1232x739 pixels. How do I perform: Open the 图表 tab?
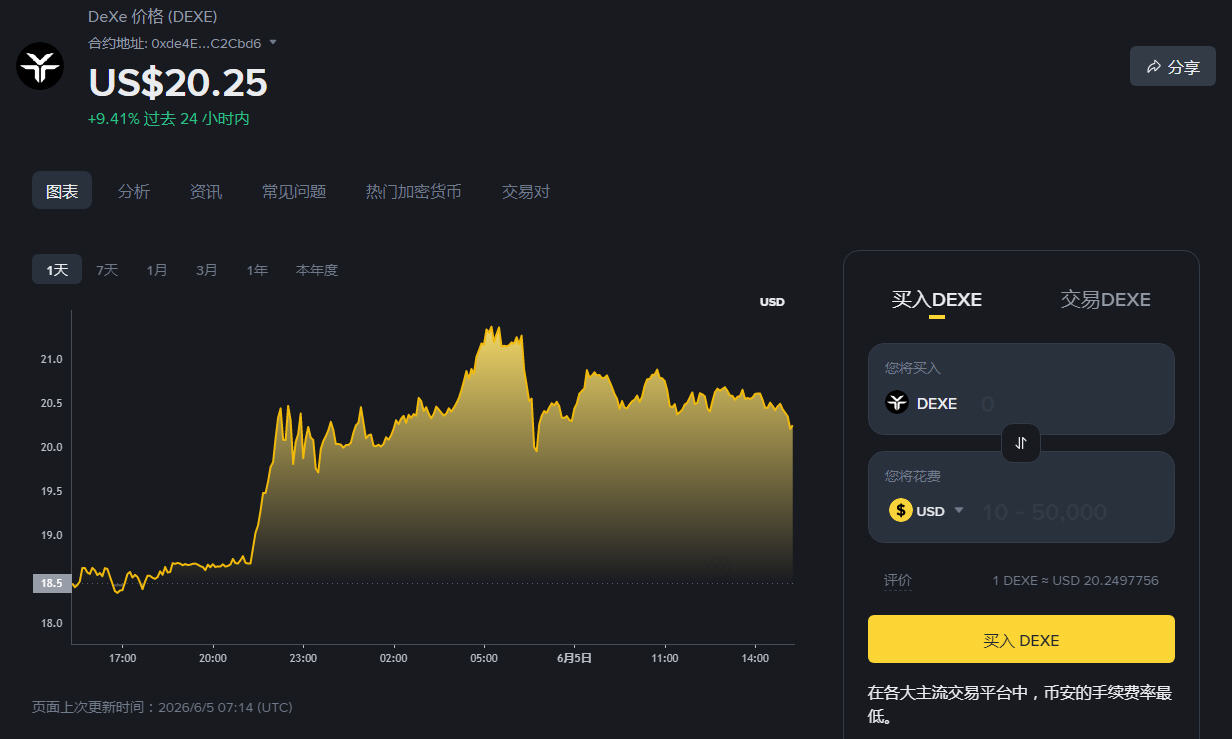tap(62, 191)
